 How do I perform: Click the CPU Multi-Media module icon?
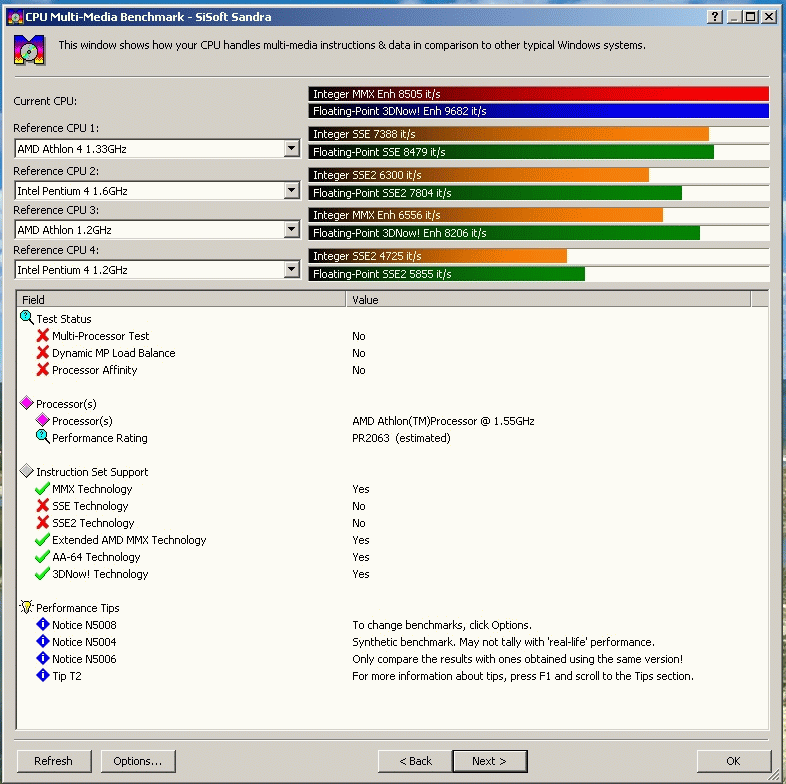point(30,50)
